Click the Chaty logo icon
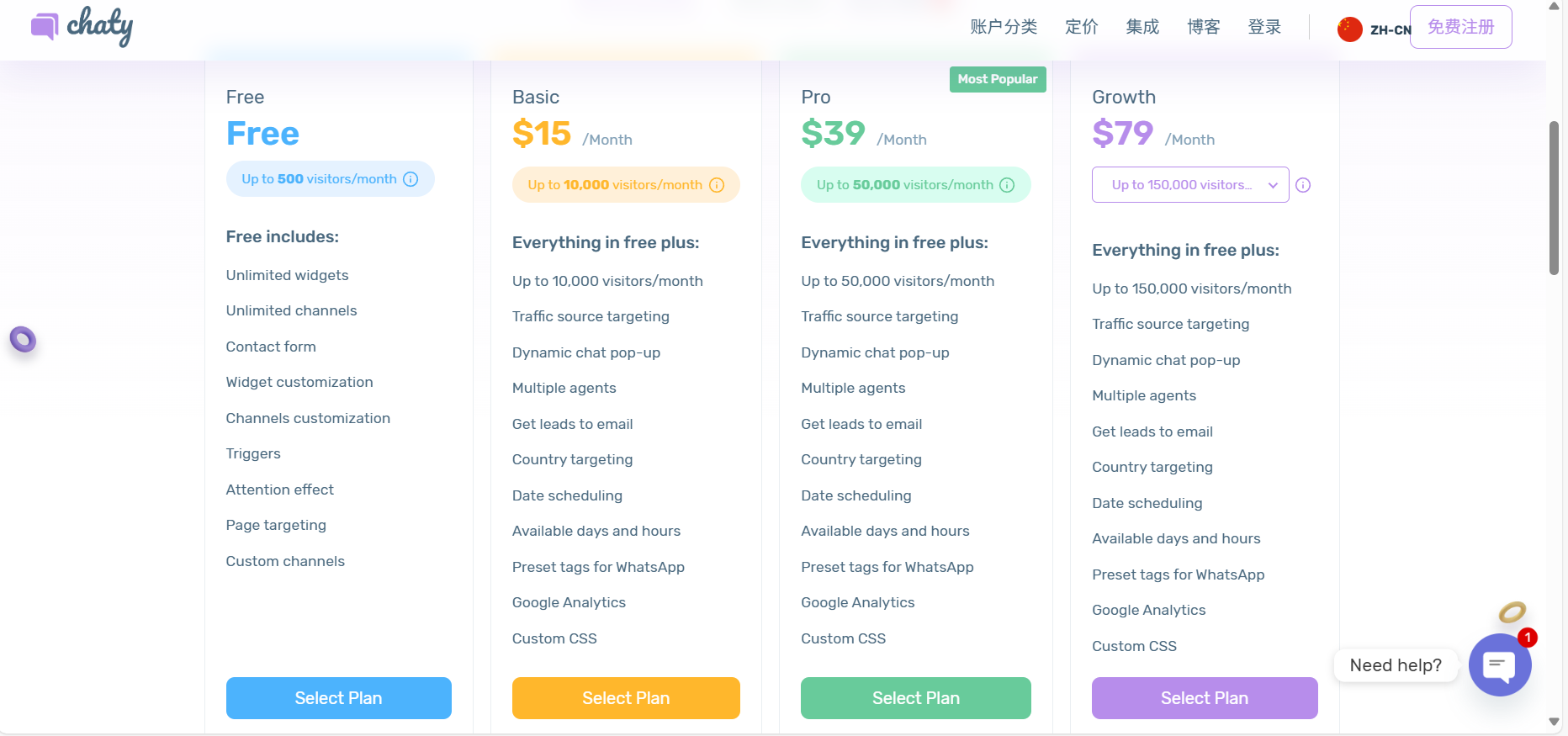Image resolution: width=1568 pixels, height=736 pixels. pos(45,27)
